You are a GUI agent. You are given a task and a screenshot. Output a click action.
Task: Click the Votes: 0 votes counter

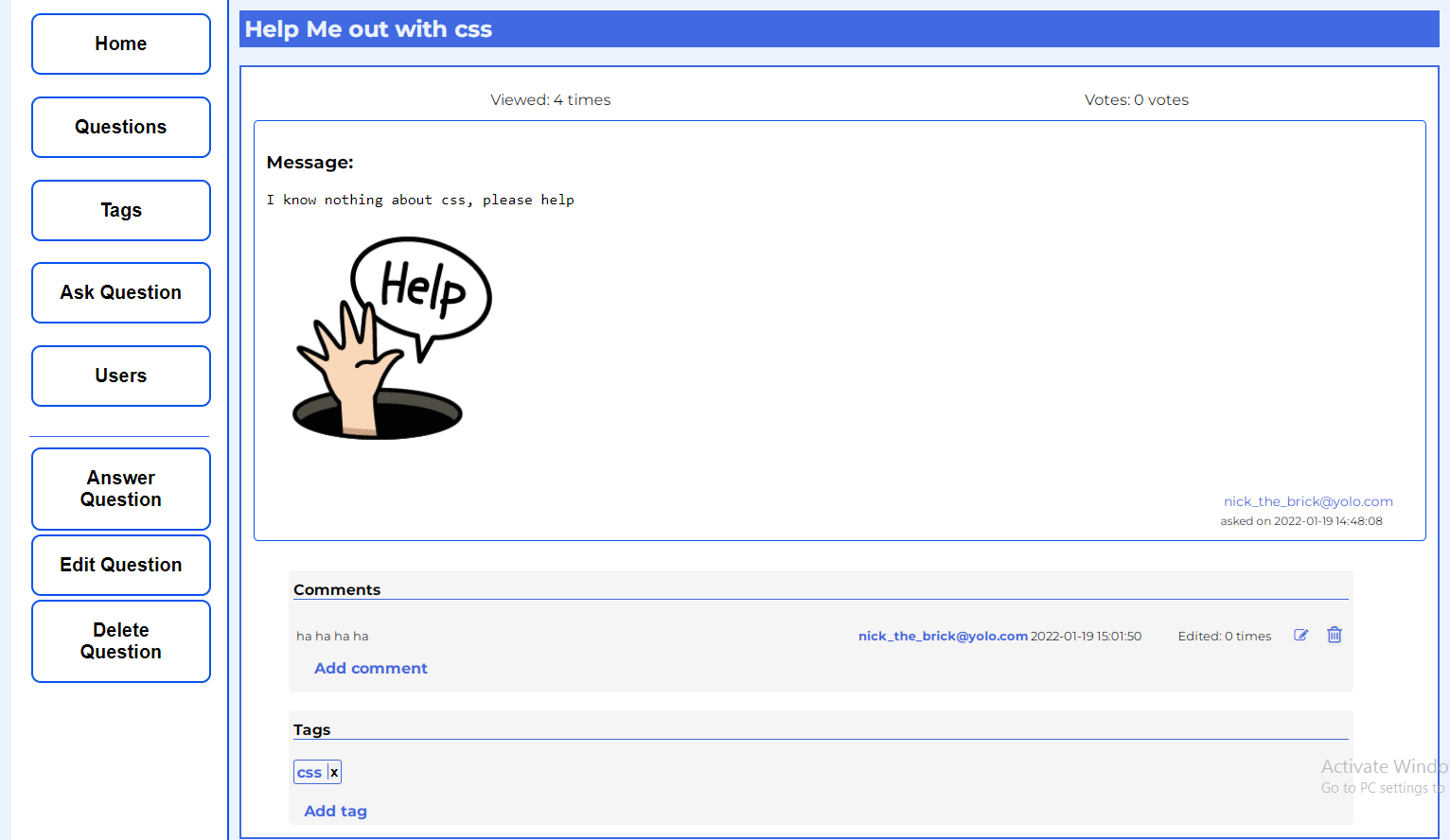pos(1137,99)
